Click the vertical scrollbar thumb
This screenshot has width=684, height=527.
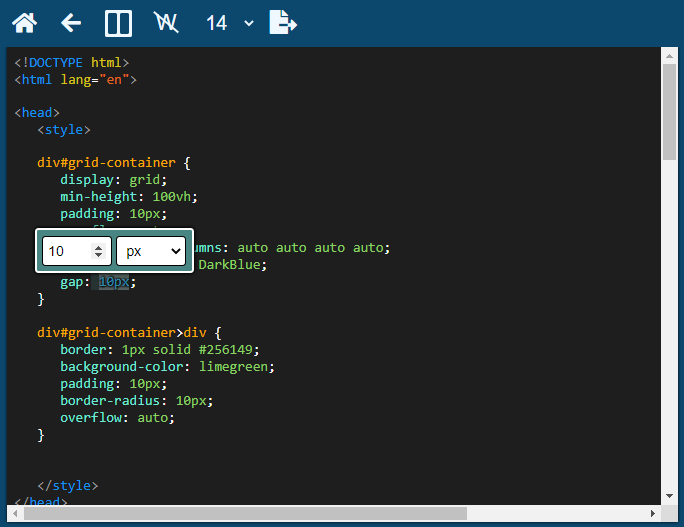(x=669, y=112)
